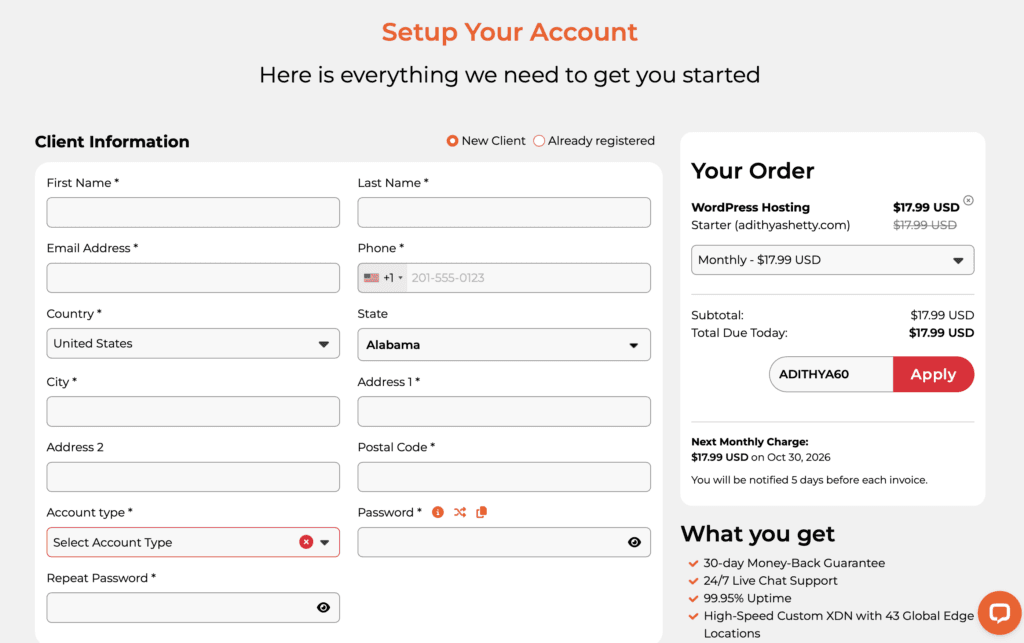Remove WordPress Hosting item from order

[968, 200]
